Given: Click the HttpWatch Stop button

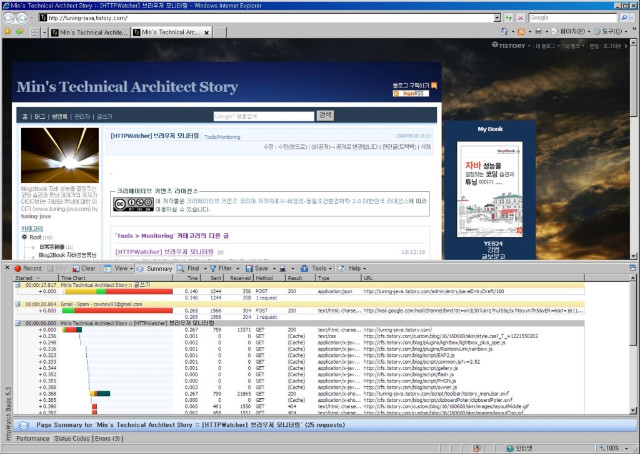Looking at the screenshot, I should 57,268.
